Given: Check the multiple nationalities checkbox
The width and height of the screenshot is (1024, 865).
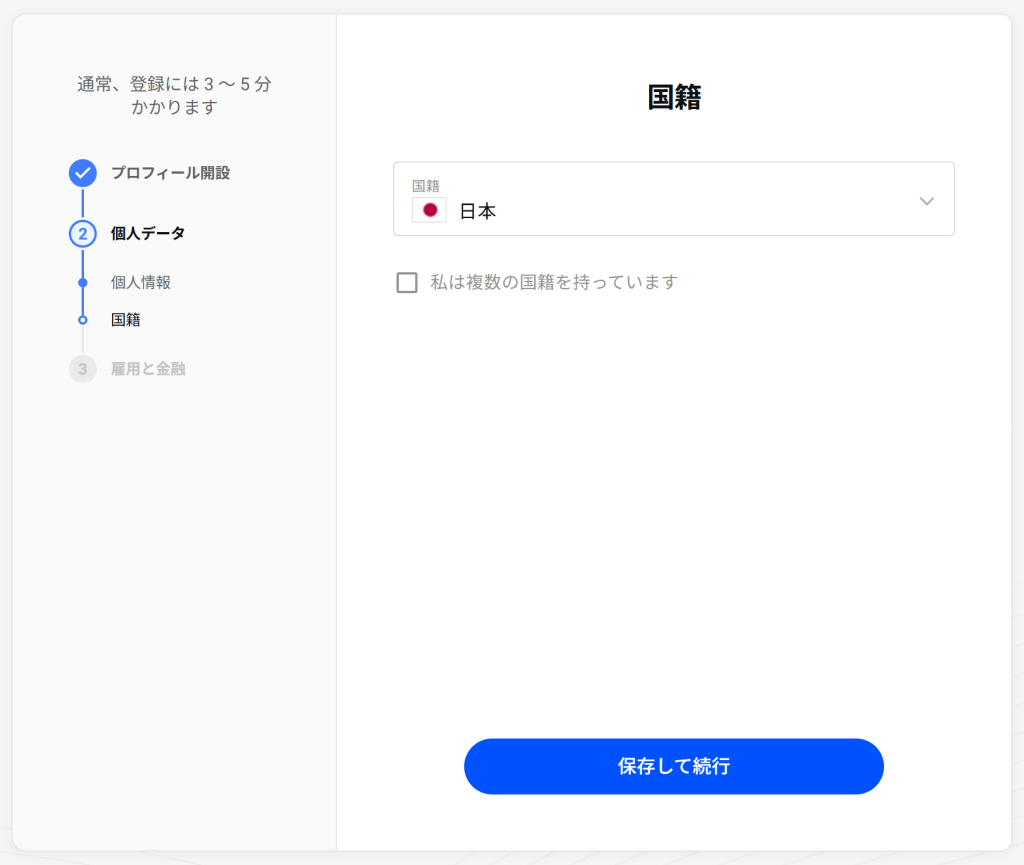Looking at the screenshot, I should click(x=407, y=283).
